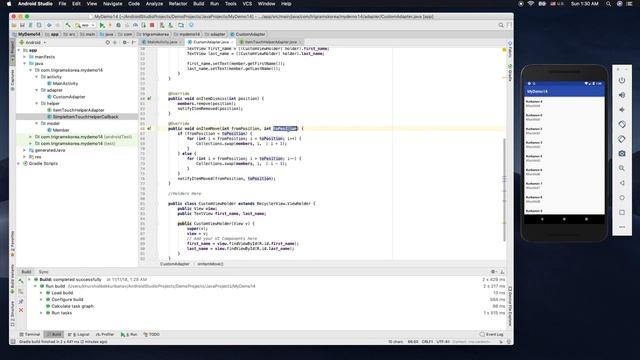Open the Event Log
640x360 pixels.
(x=492, y=334)
